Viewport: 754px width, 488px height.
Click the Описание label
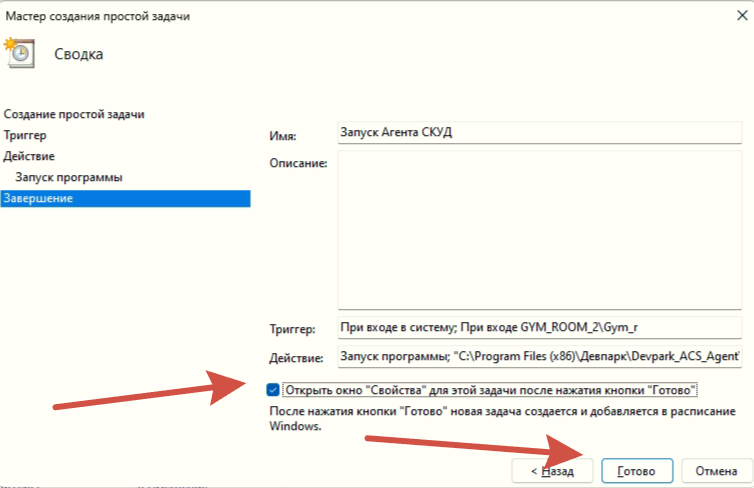point(298,163)
